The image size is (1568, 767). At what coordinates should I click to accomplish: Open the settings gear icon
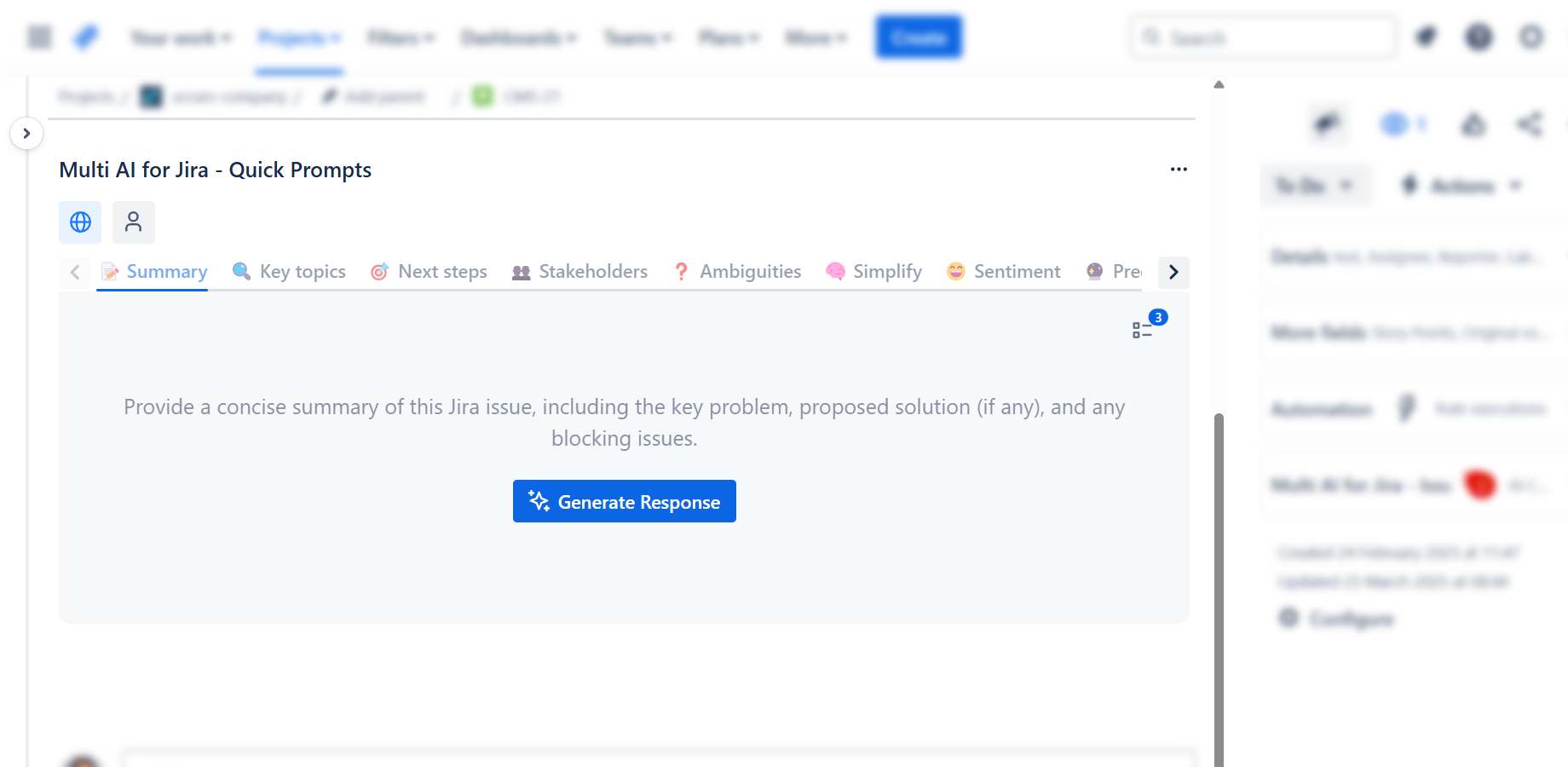[x=1531, y=37]
